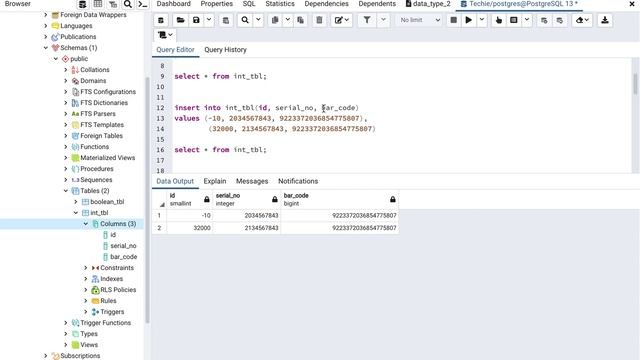Click the Rollback transaction icon
This screenshot has width=640, height=360.
click(560, 20)
